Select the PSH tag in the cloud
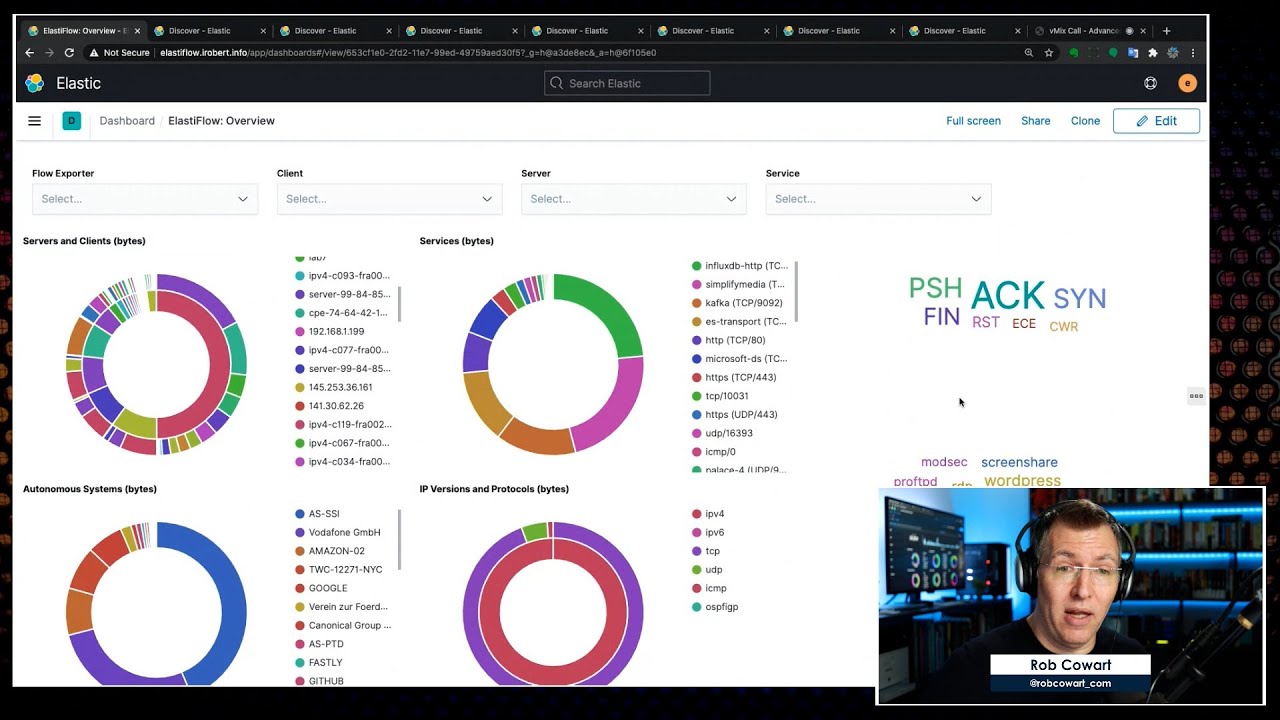The image size is (1280, 720). point(935,289)
